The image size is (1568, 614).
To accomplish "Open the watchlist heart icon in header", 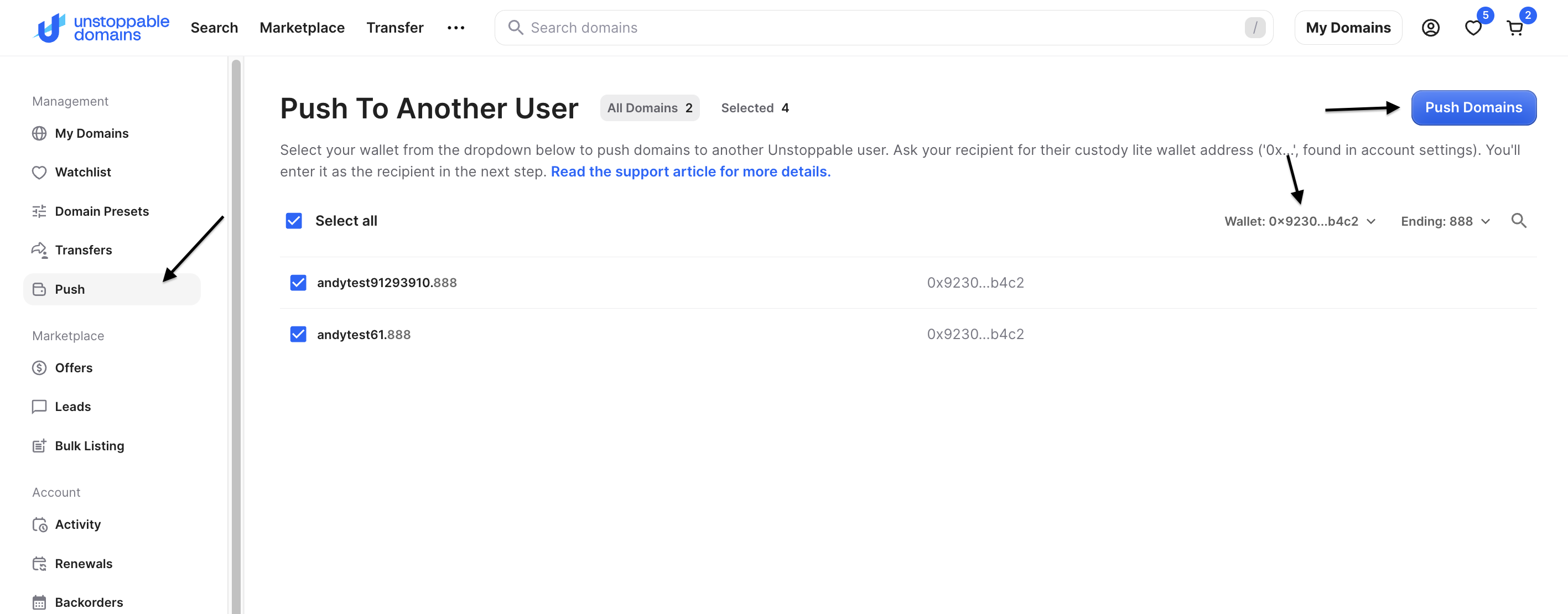I will (x=1472, y=28).
